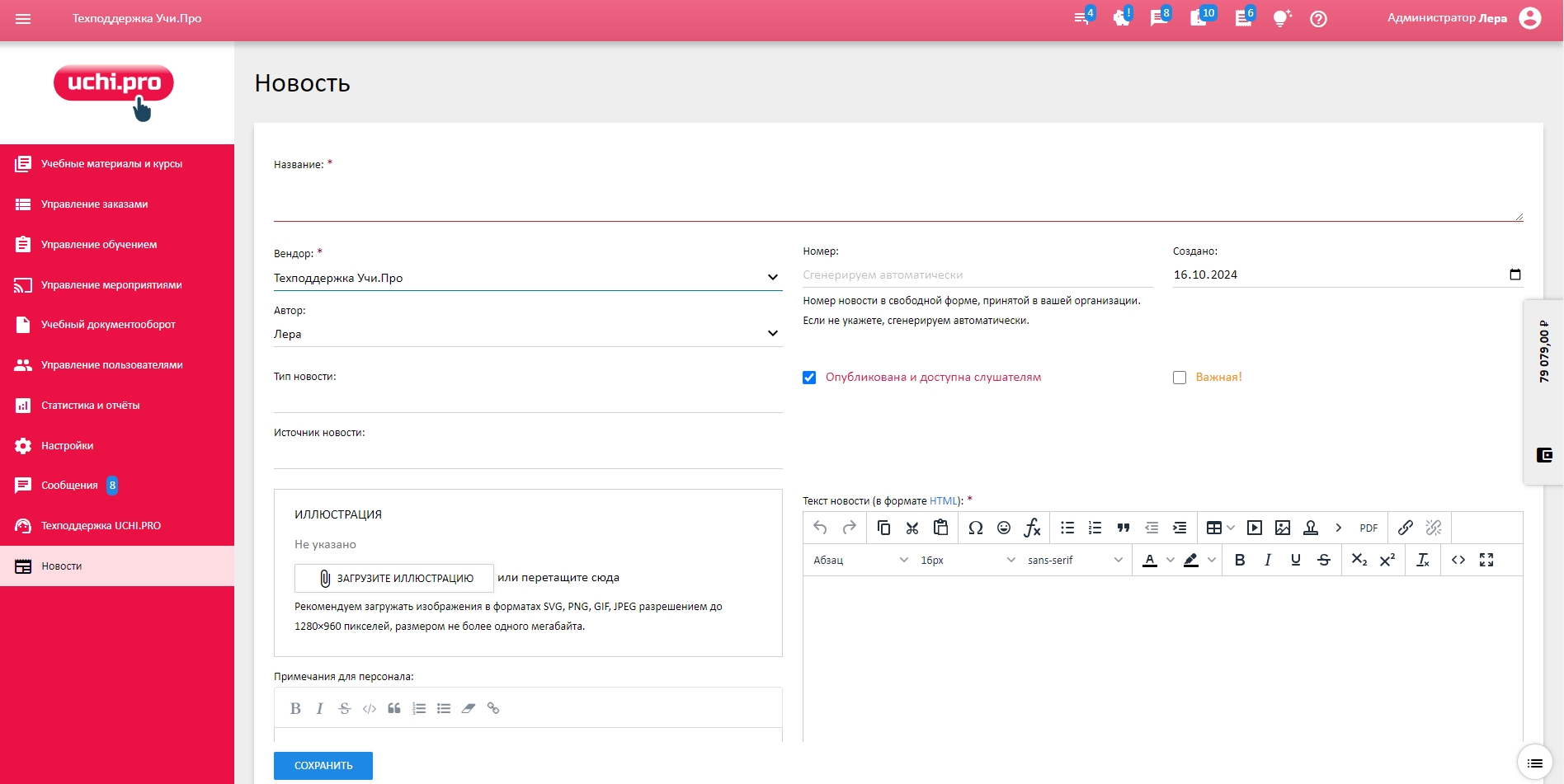Focus the Название text field

click(898, 198)
